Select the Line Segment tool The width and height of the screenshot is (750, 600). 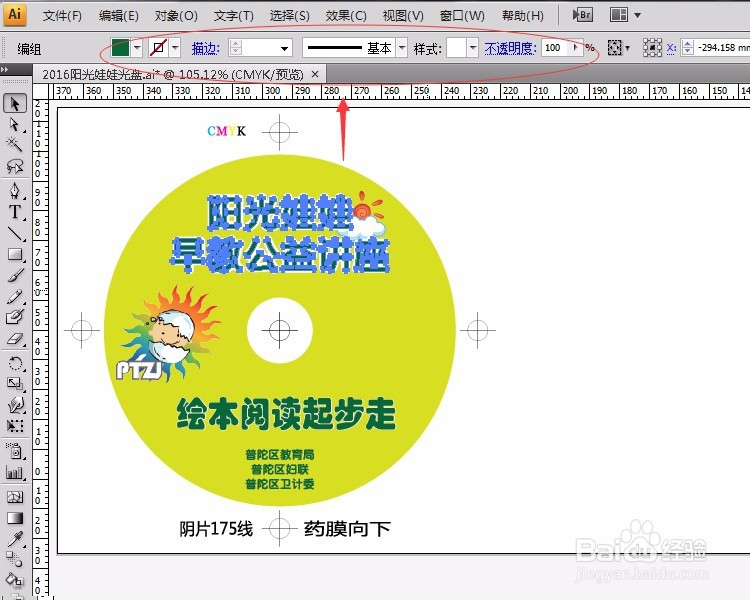pos(15,233)
